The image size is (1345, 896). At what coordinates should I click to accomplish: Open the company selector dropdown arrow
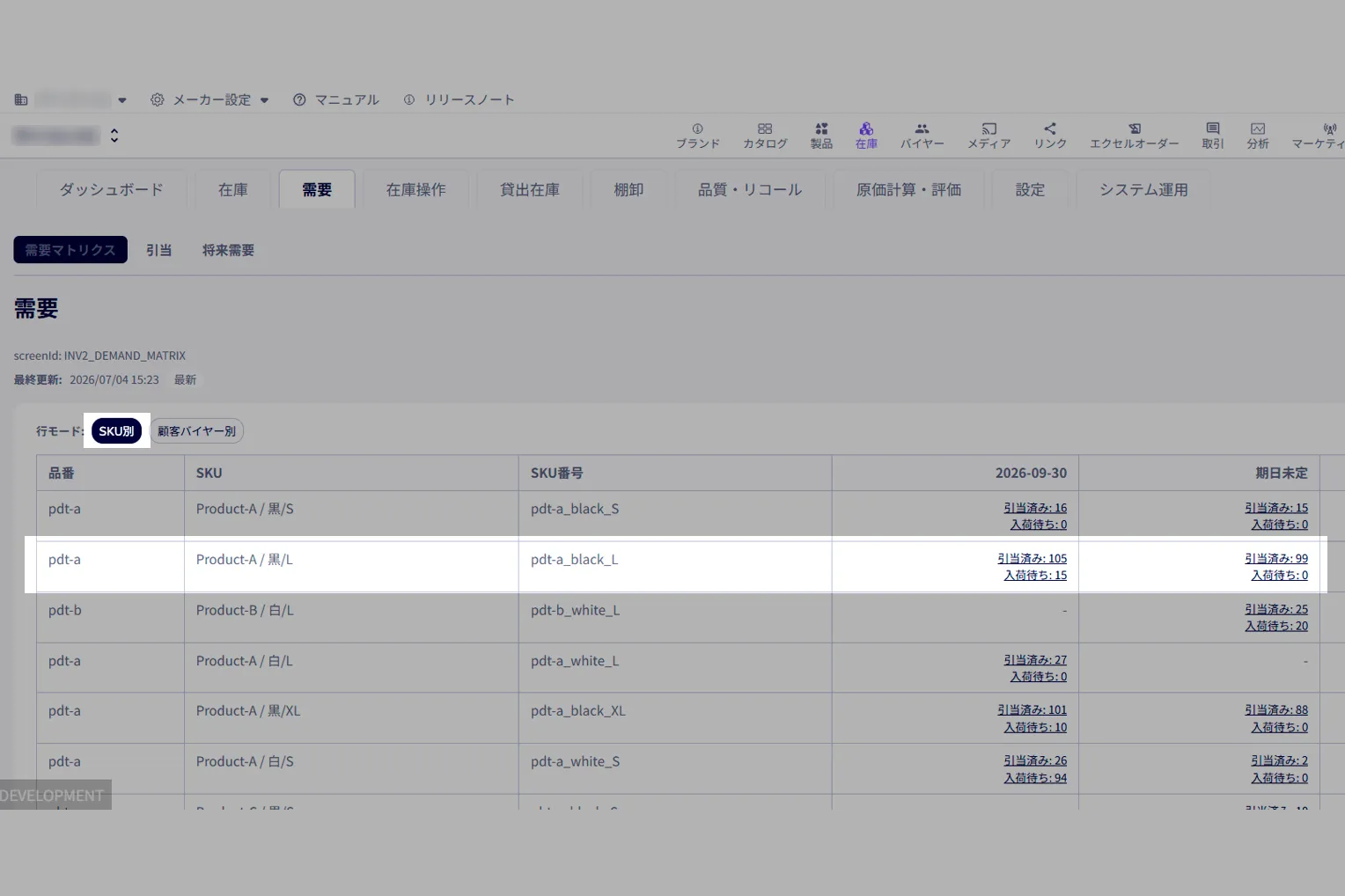click(x=122, y=100)
